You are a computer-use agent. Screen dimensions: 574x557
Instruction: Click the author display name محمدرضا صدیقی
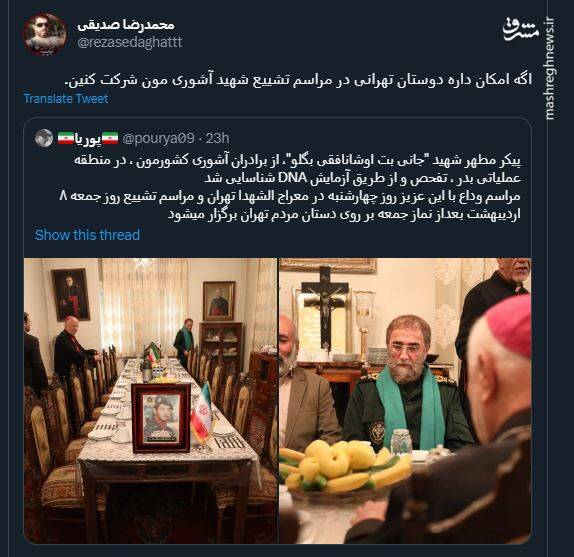[126, 25]
